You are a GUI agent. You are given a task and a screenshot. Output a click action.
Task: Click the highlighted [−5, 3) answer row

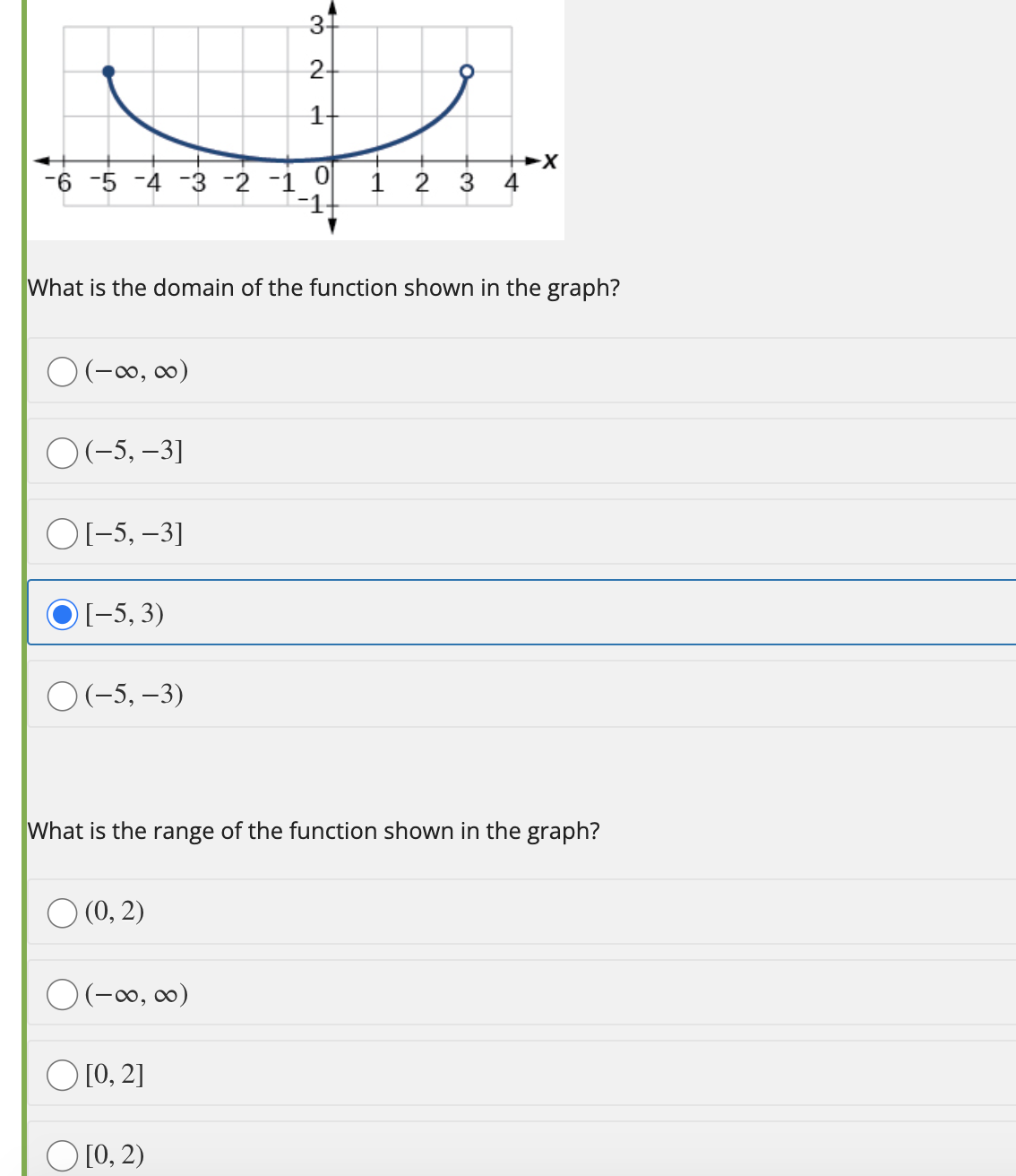tap(358, 615)
